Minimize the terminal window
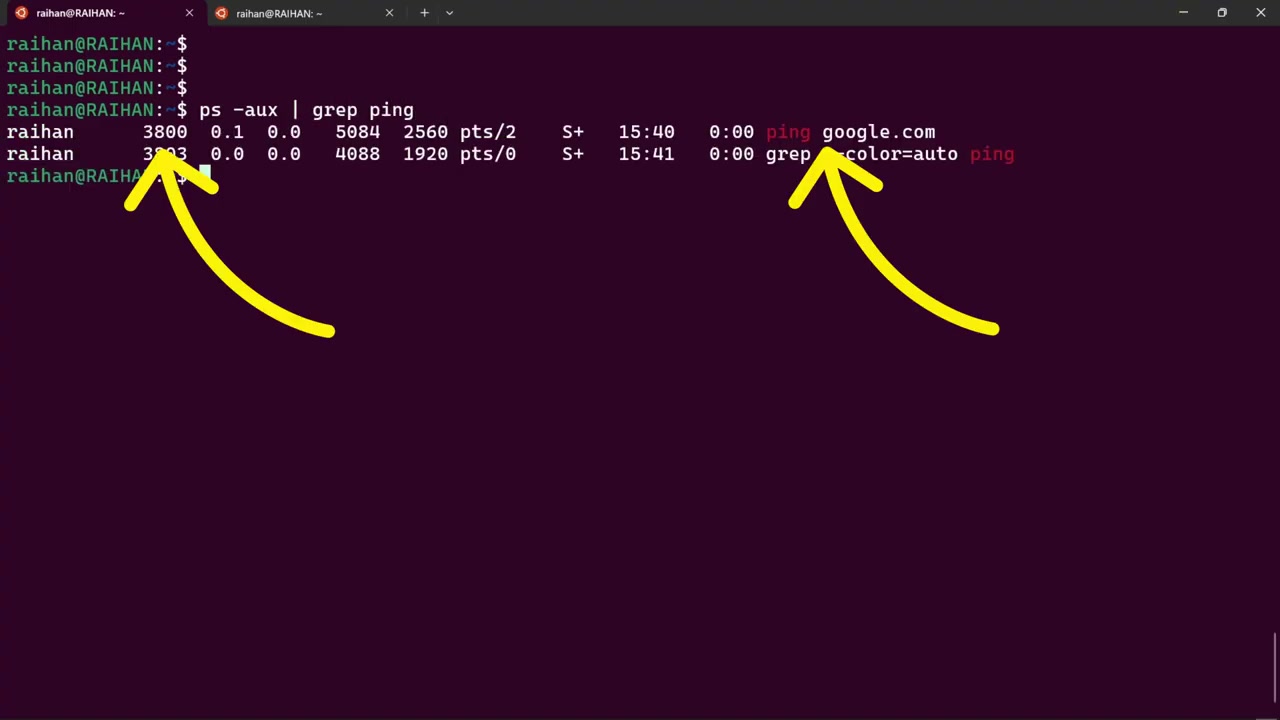The width and height of the screenshot is (1280, 720). [1183, 13]
